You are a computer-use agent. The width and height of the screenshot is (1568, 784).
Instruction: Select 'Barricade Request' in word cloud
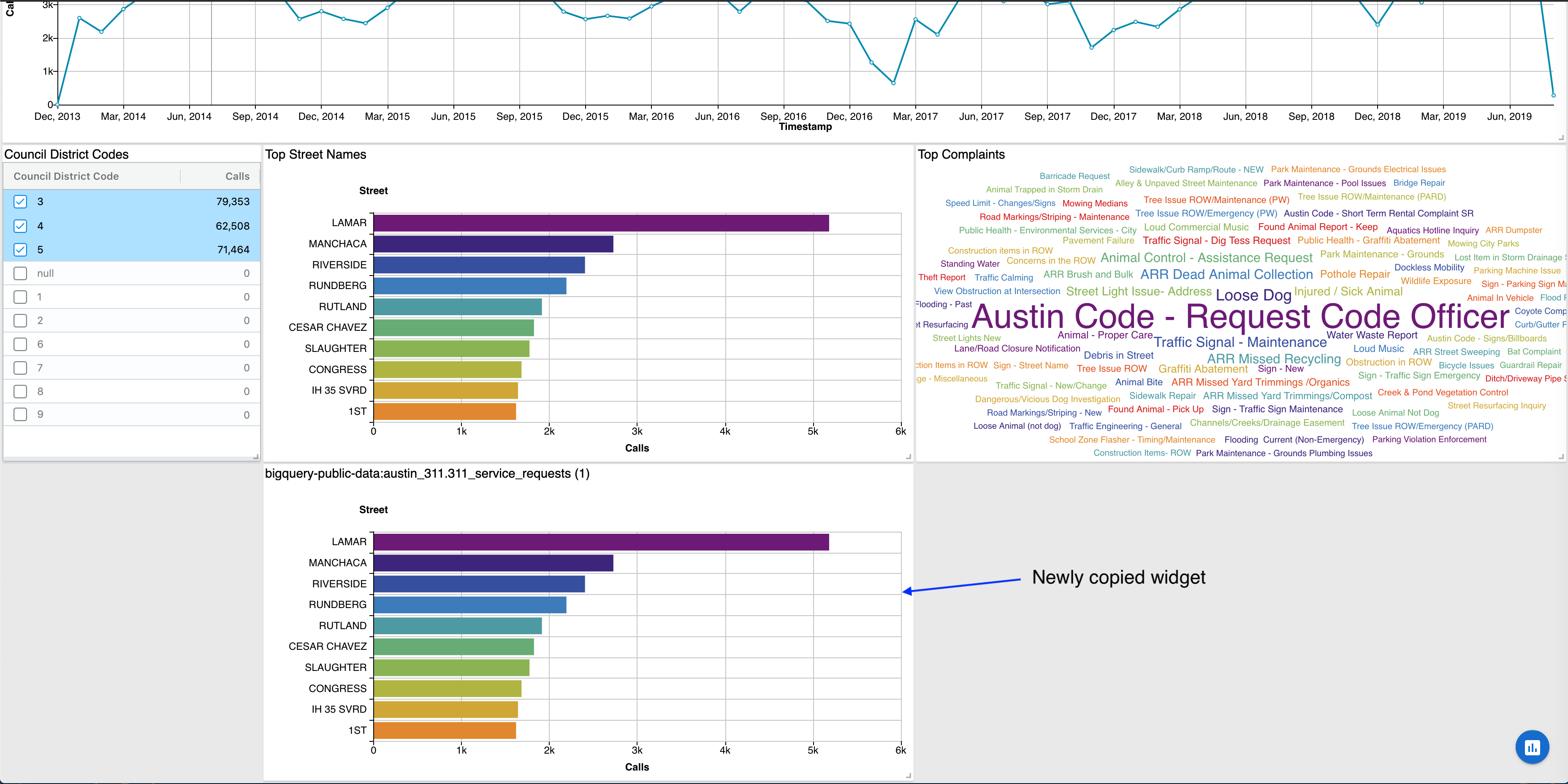(x=1074, y=176)
